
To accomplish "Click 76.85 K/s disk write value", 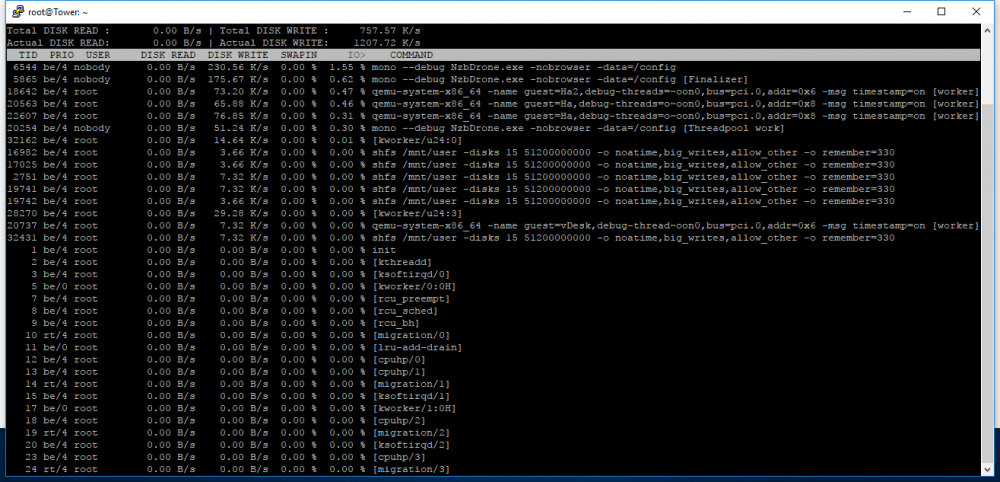I will [x=241, y=116].
